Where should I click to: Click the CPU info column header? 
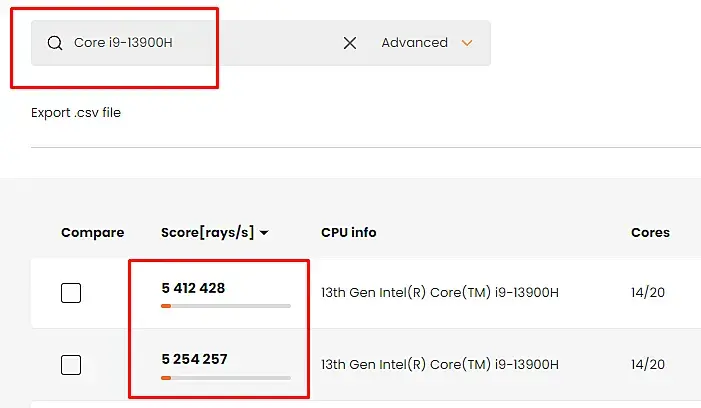pyautogui.click(x=348, y=232)
